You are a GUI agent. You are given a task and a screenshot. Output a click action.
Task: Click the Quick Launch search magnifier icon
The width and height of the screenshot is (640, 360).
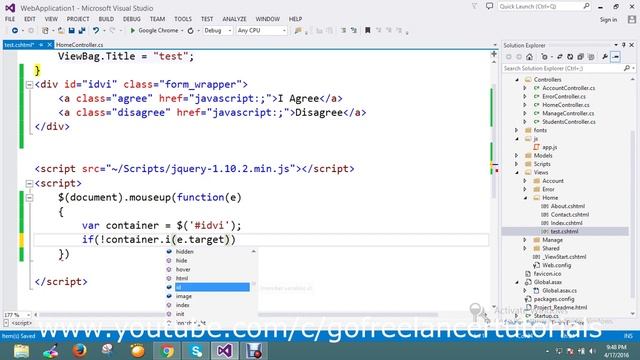[x=586, y=6]
